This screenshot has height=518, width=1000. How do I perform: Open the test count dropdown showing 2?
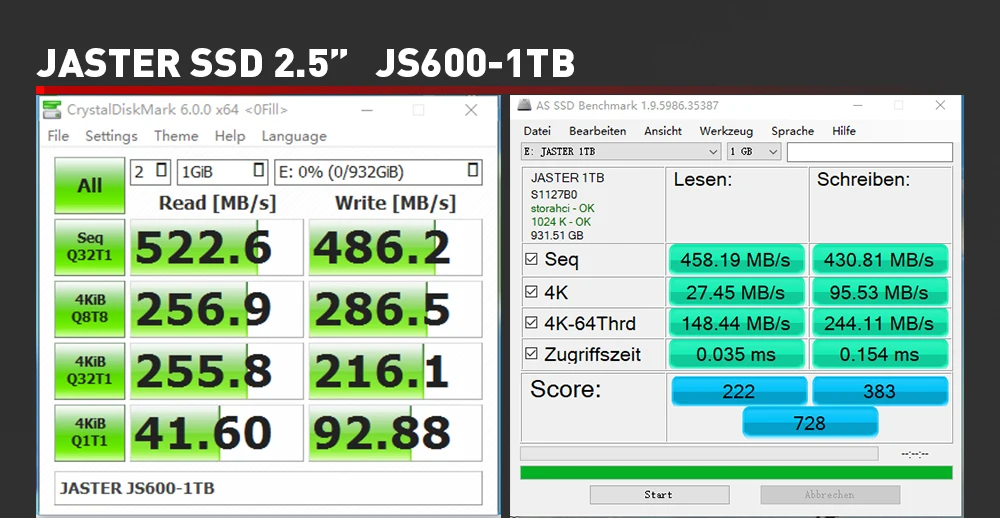pos(151,172)
